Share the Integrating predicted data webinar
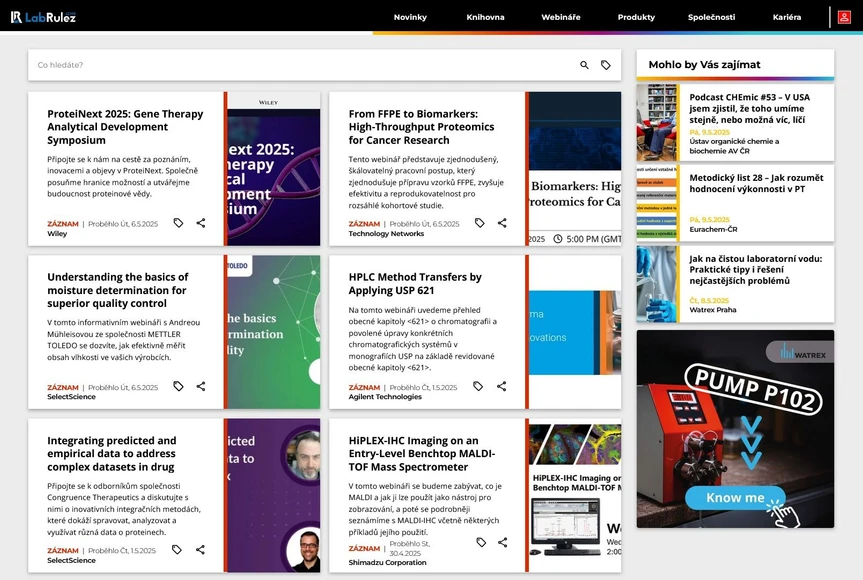Image resolution: width=863 pixels, height=580 pixels. click(200, 549)
